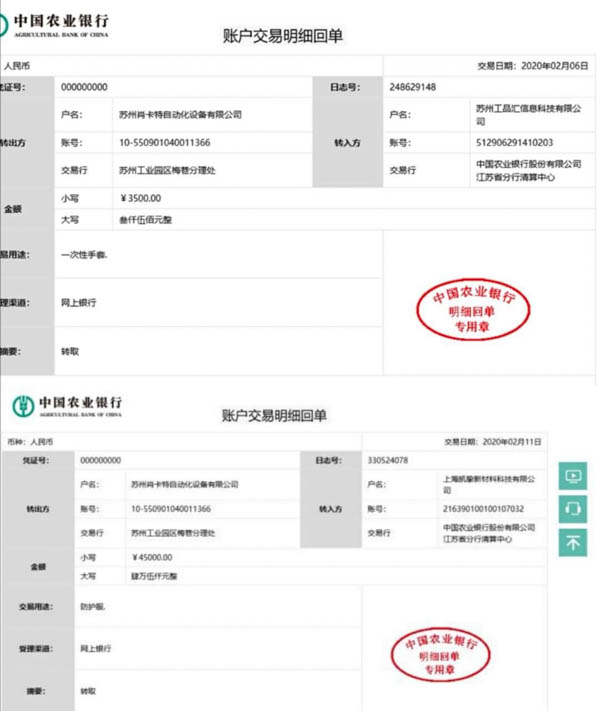The width and height of the screenshot is (600, 711).
Task: Click the 币种: 人民币 text on second receipt
Action: pos(30,442)
